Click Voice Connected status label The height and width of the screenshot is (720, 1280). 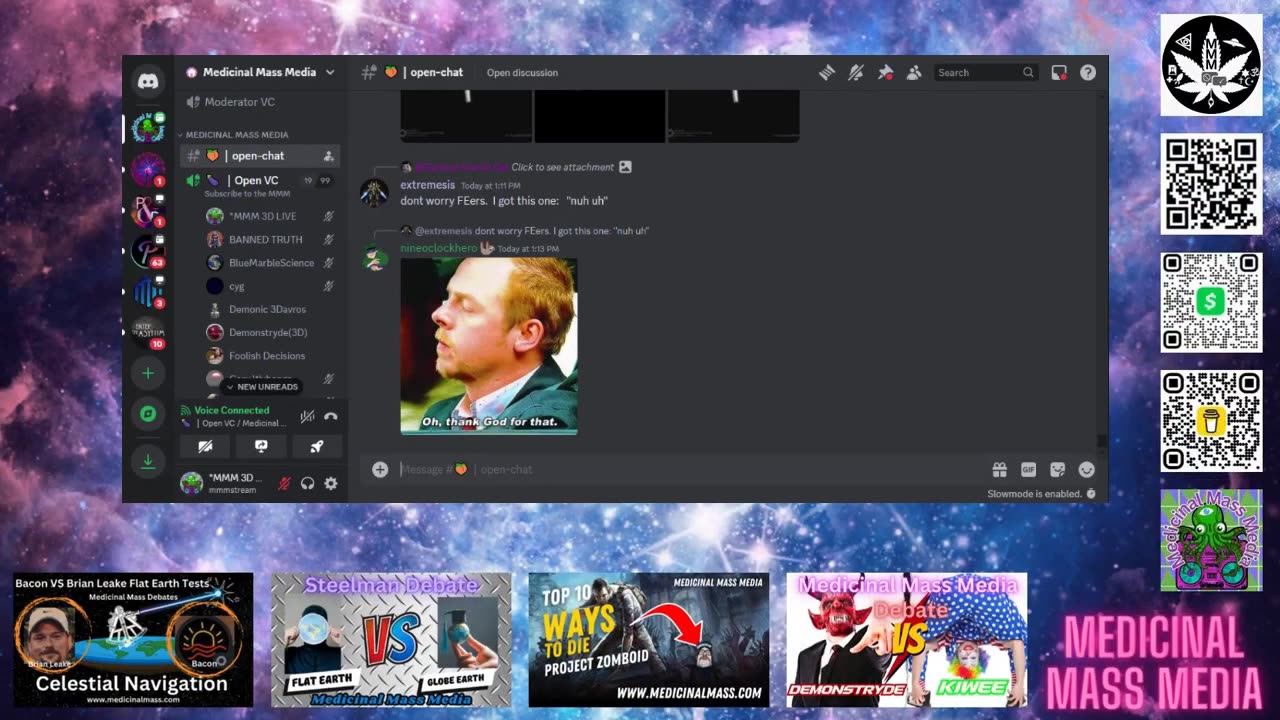pos(231,410)
